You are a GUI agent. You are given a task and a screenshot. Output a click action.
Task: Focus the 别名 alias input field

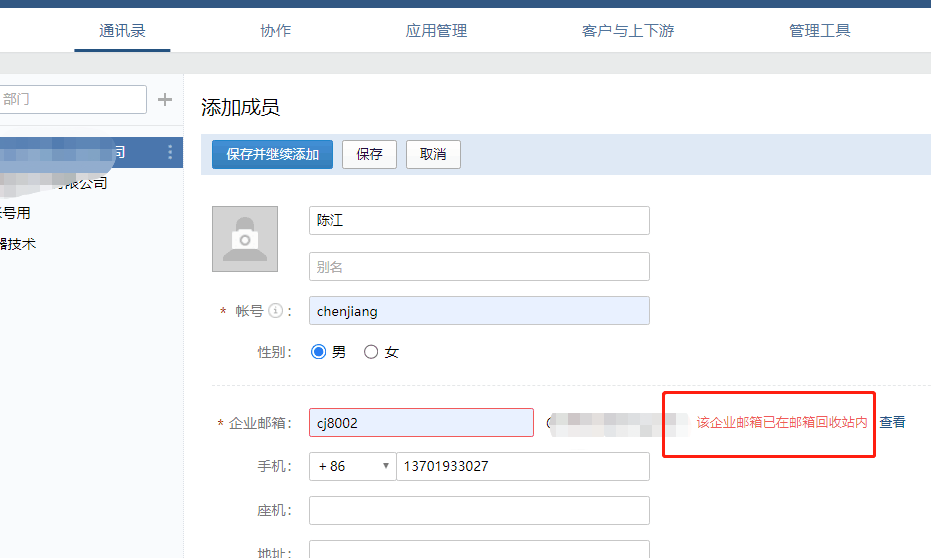(479, 267)
